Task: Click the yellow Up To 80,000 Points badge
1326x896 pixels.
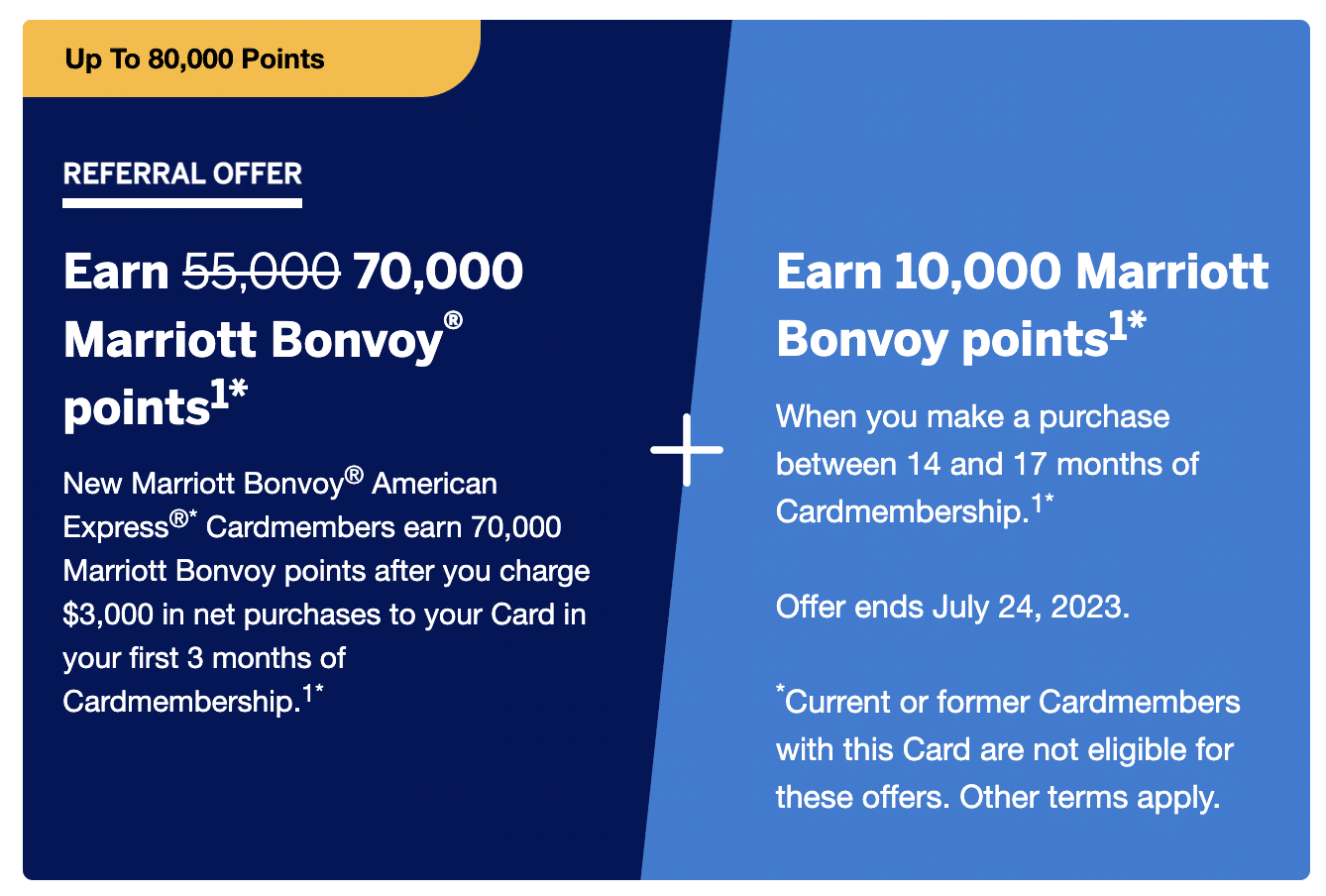Action: 195,59
